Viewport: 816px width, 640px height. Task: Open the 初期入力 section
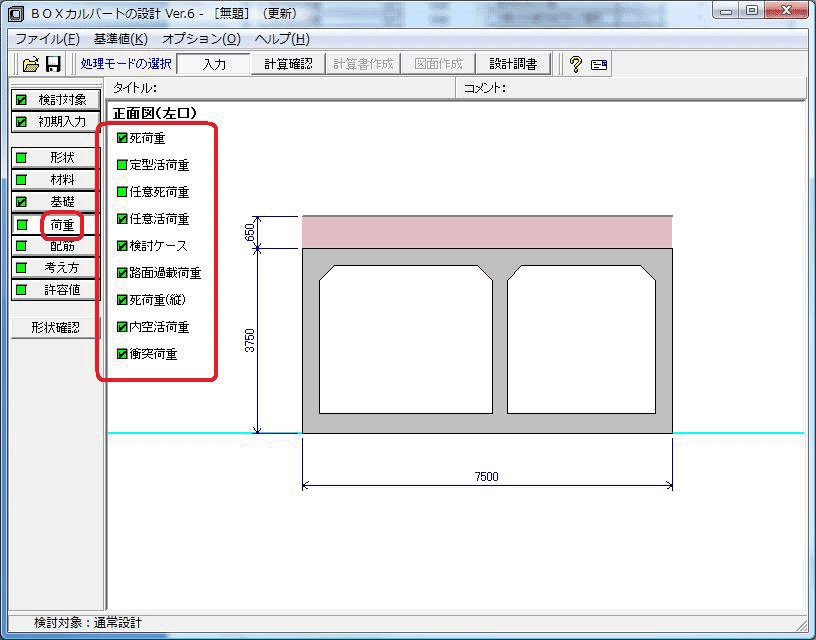click(x=55, y=121)
